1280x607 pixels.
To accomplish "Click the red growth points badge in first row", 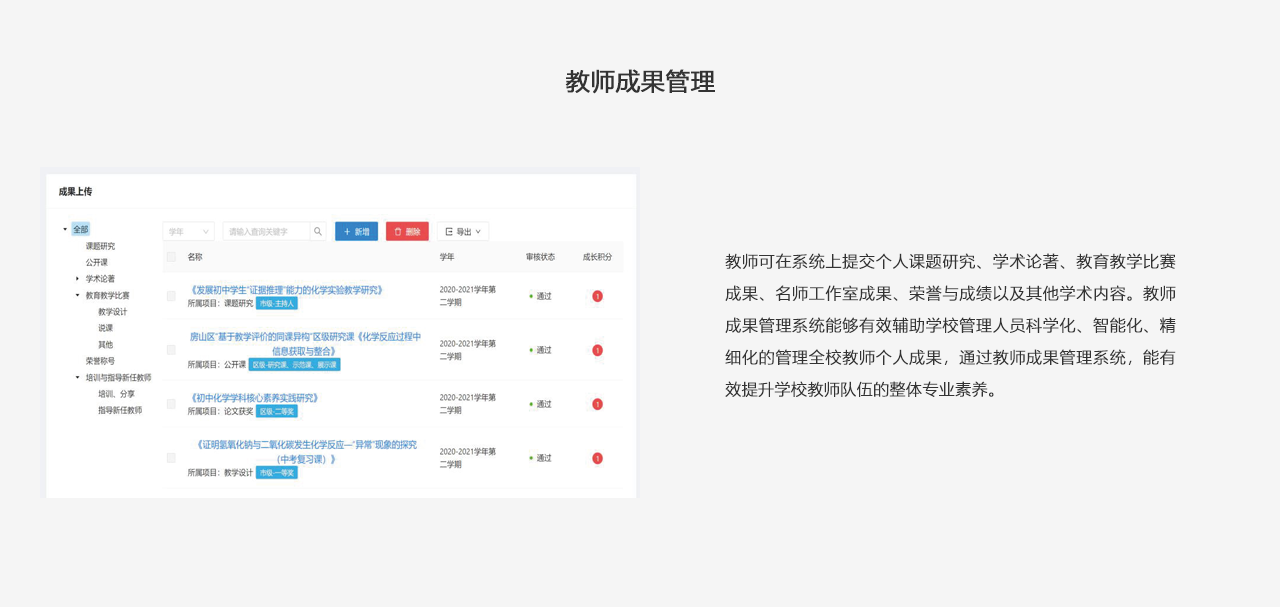I will [x=597, y=296].
